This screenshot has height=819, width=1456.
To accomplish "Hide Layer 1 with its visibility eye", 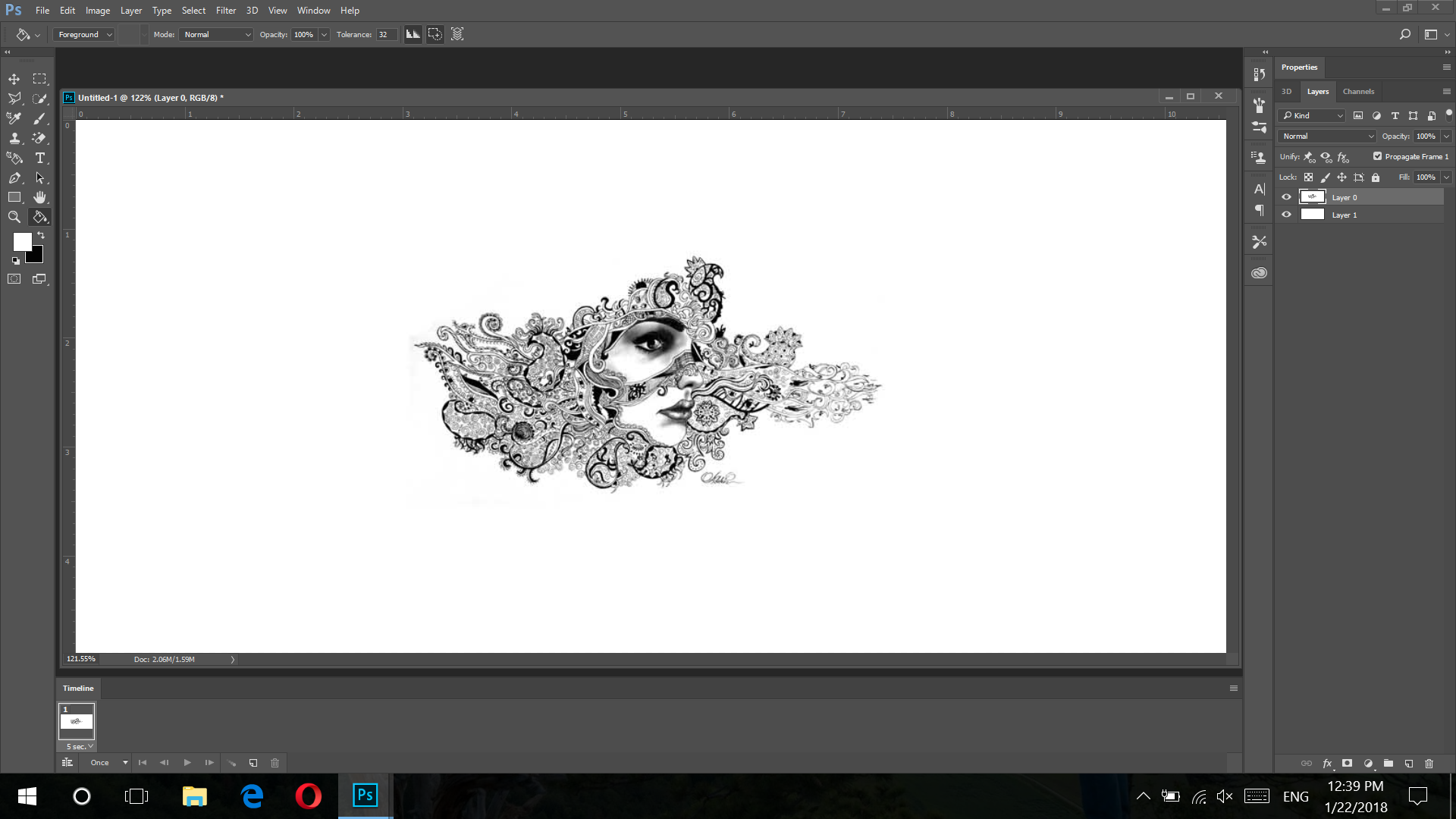I will pos(1285,215).
